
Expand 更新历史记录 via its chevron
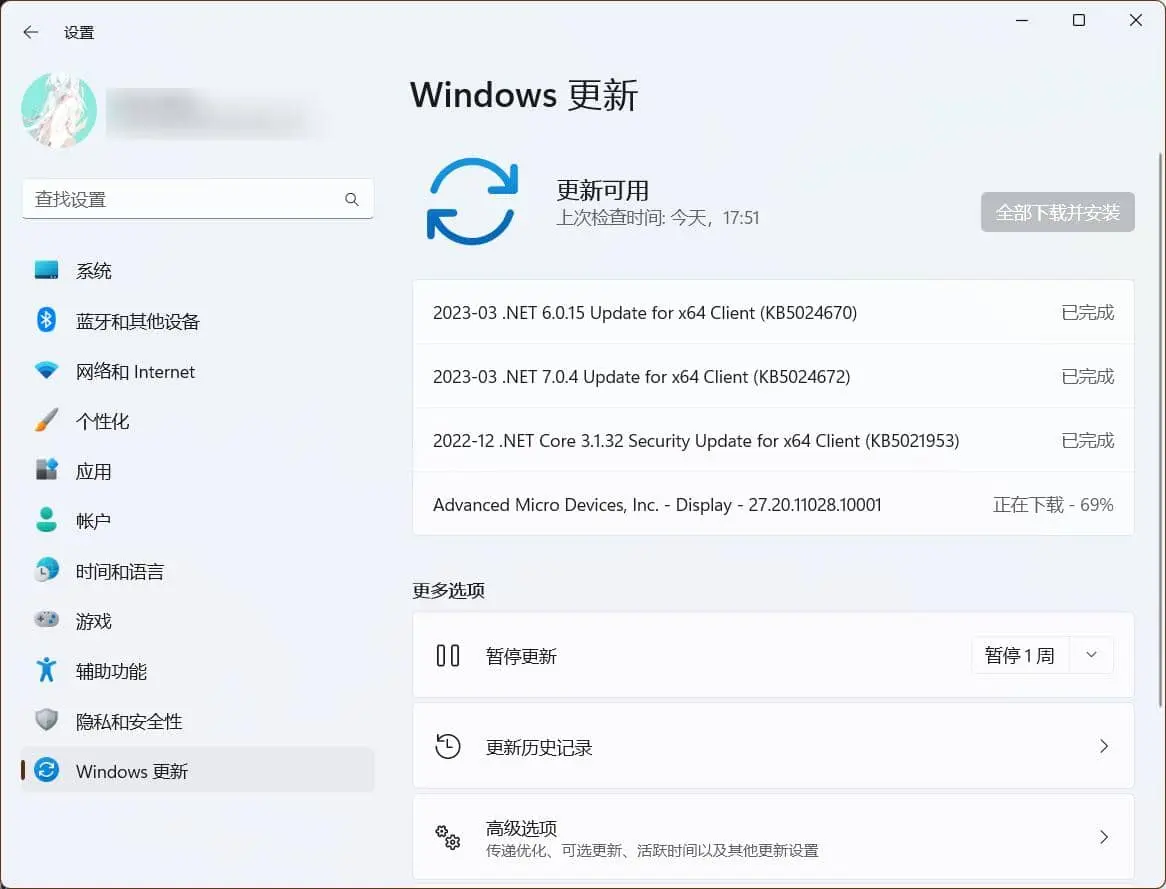click(x=1104, y=746)
